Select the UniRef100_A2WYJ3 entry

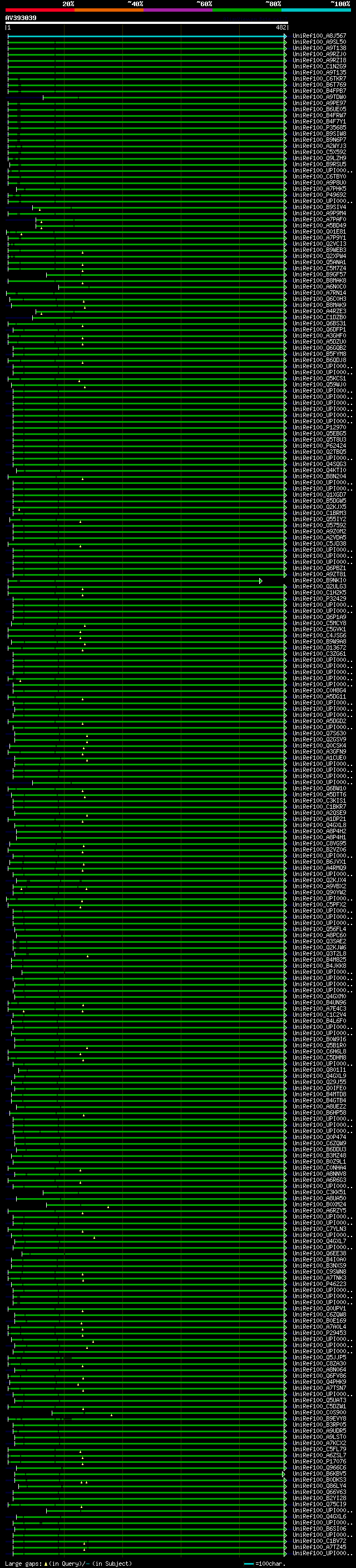319,146
